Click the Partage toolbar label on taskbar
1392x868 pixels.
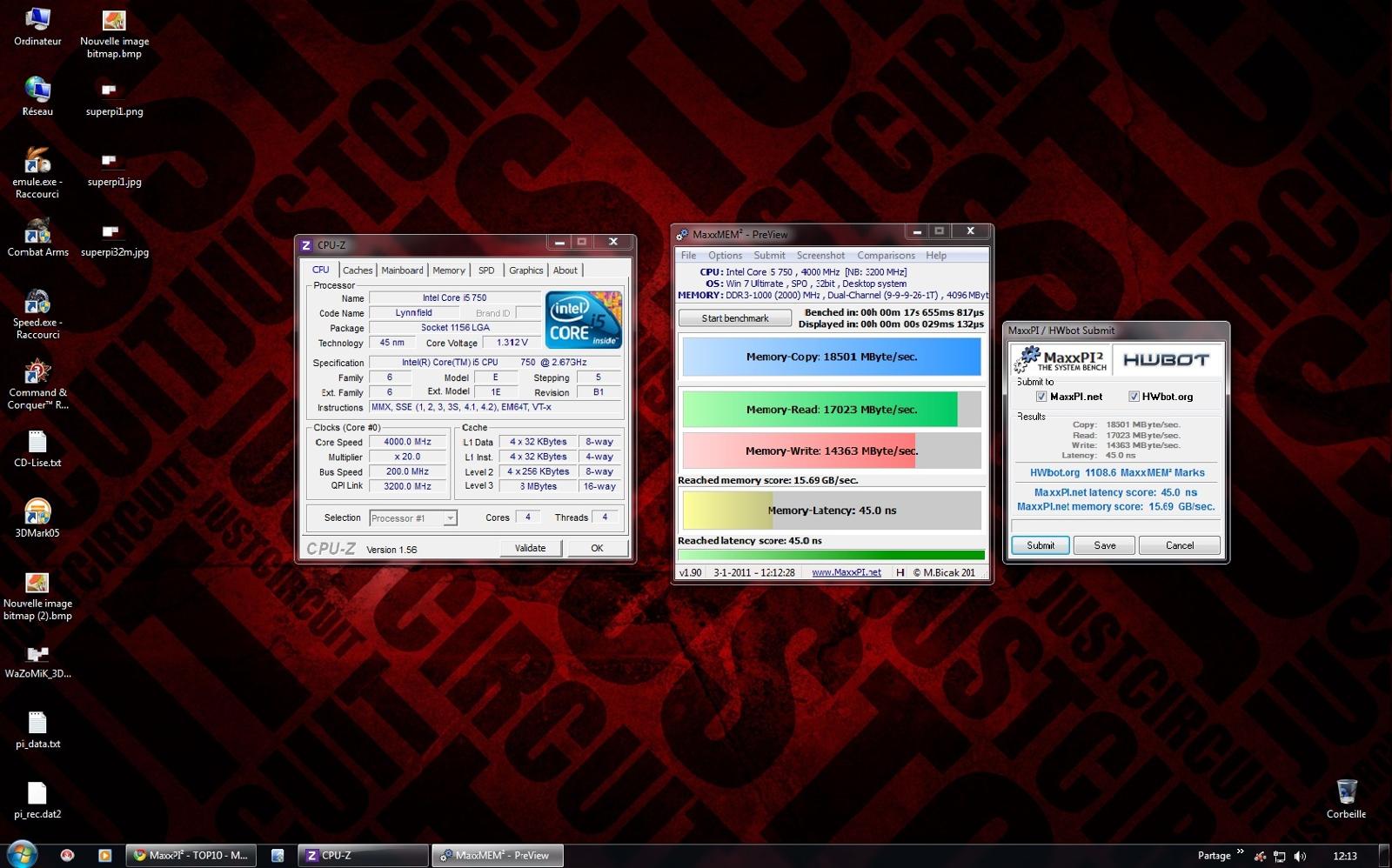(x=1214, y=856)
